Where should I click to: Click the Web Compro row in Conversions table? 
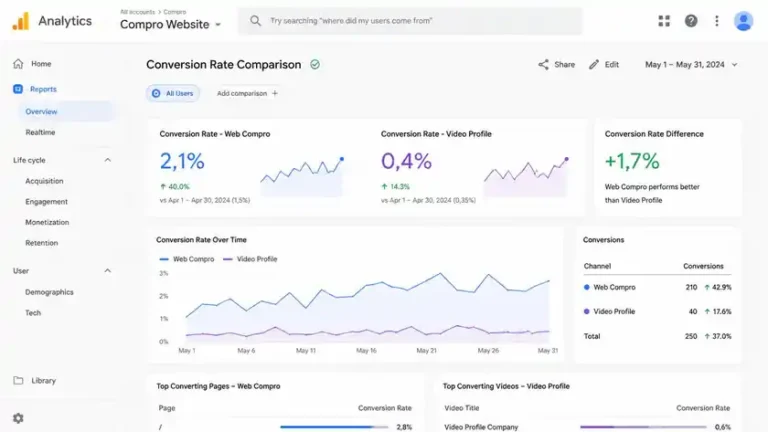click(657, 288)
